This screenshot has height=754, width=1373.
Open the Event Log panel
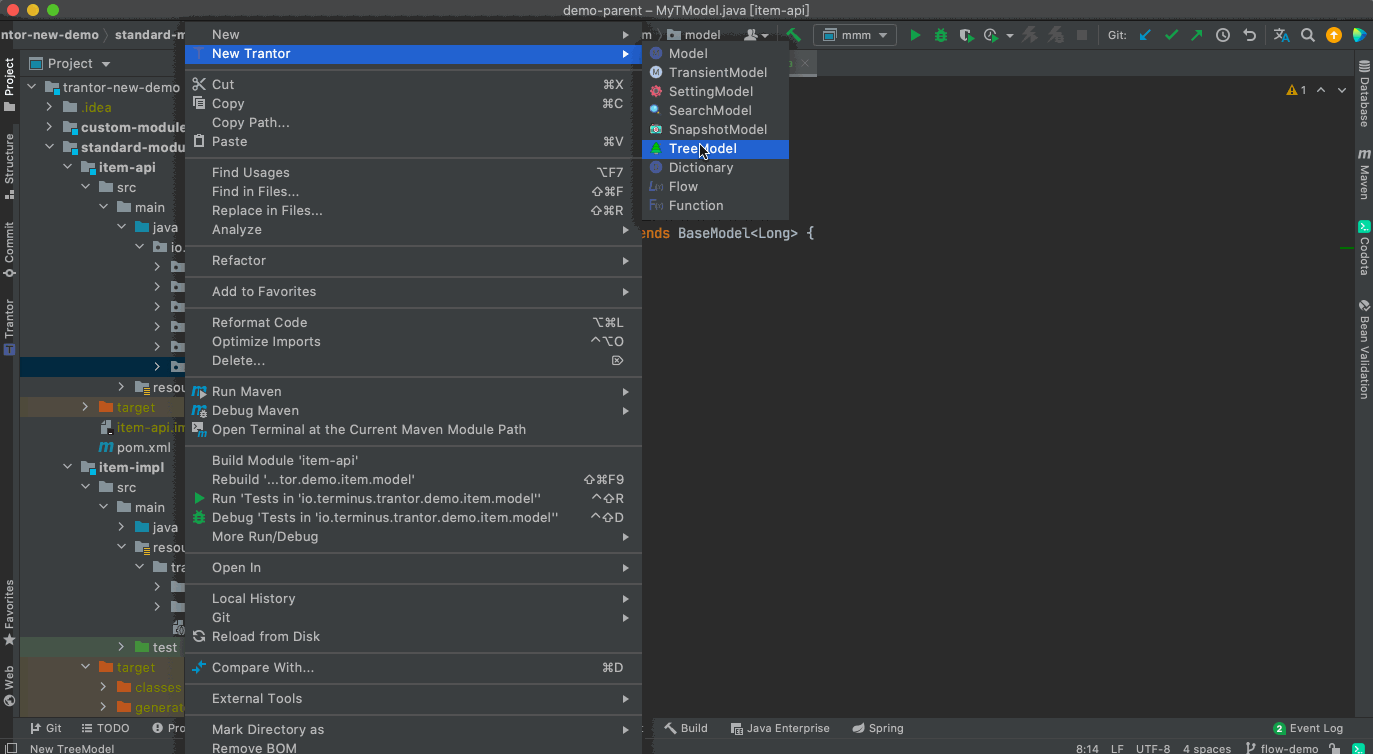click(x=1308, y=728)
